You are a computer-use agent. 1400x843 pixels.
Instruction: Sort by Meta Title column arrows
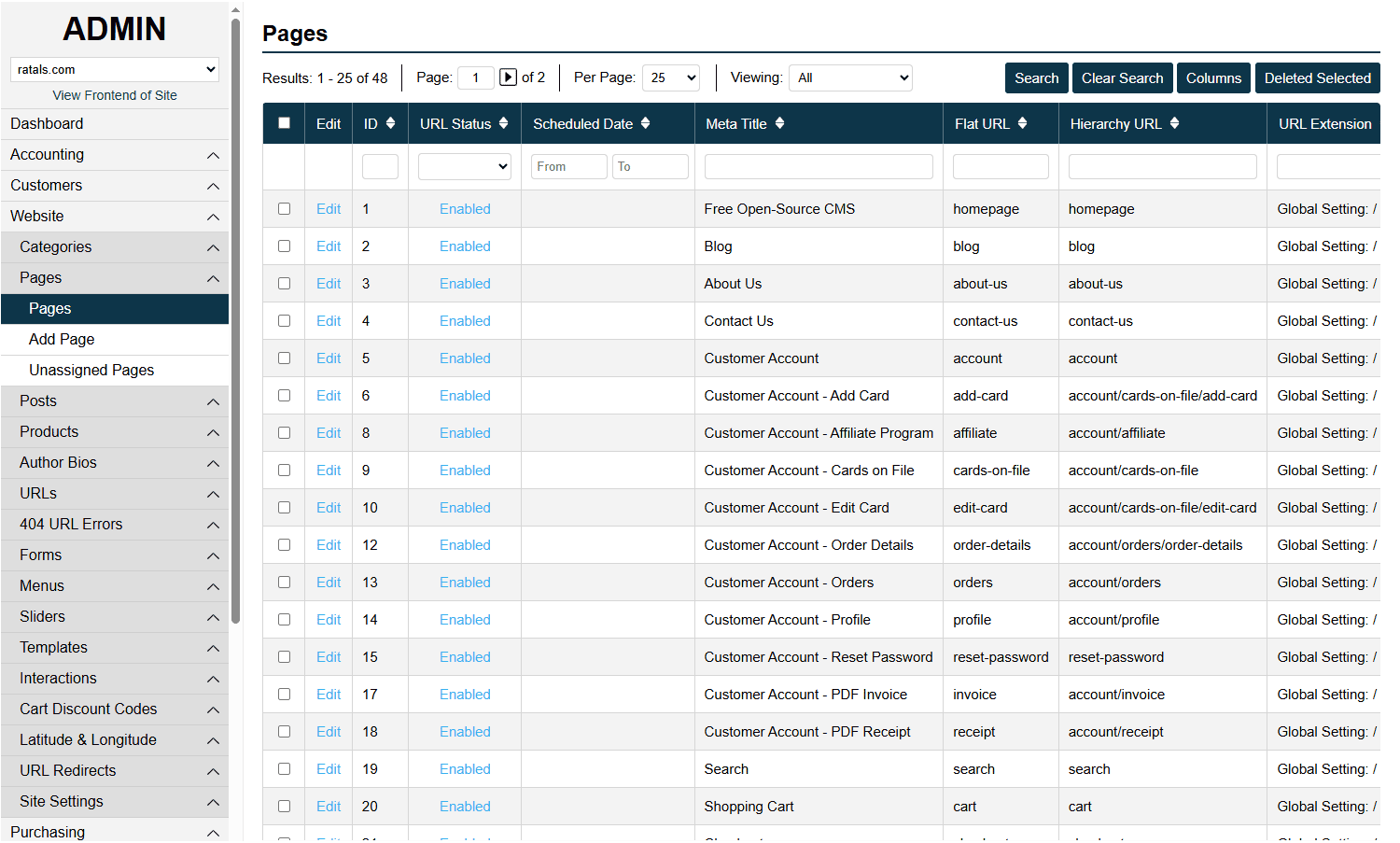(779, 123)
